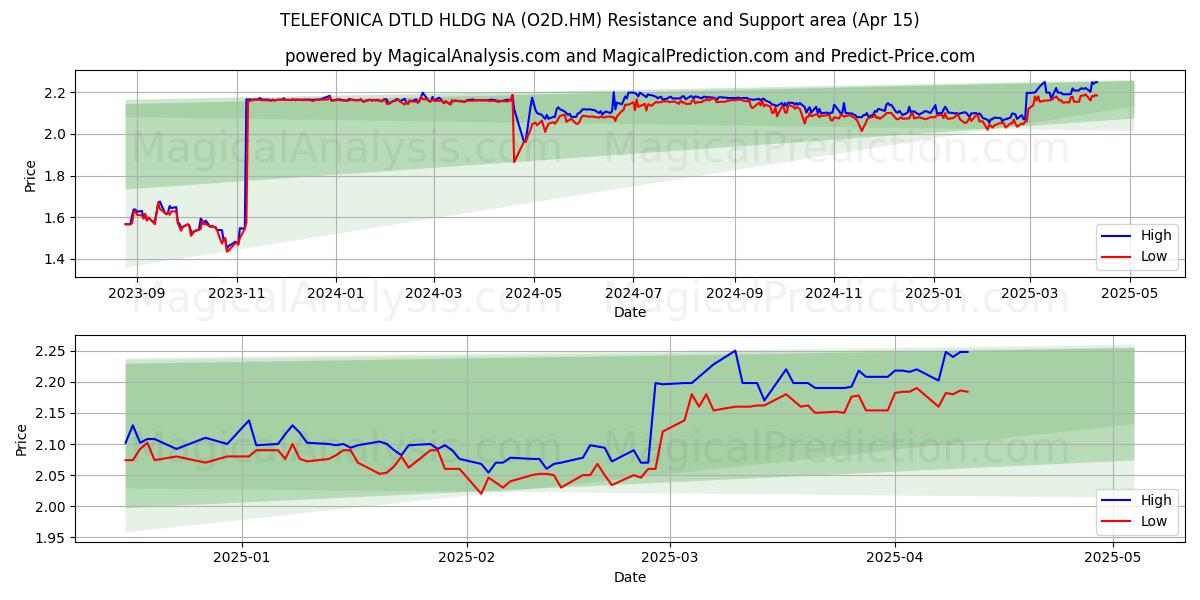
Task: Click the '1.6' price tick on upper chart
Action: [x=55, y=218]
